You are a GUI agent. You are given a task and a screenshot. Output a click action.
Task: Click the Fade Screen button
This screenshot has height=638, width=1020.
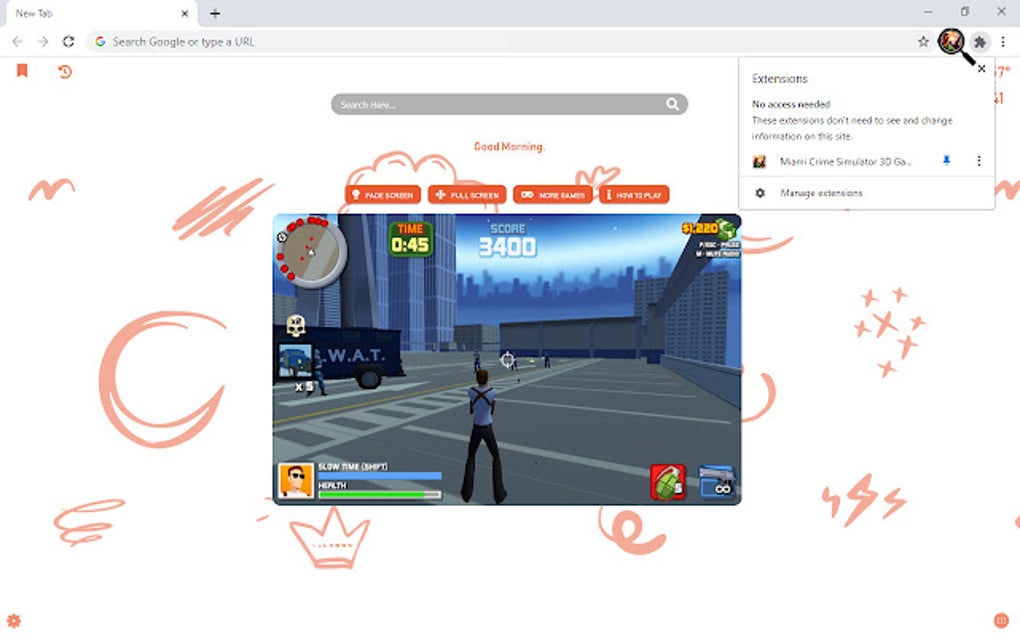(382, 194)
